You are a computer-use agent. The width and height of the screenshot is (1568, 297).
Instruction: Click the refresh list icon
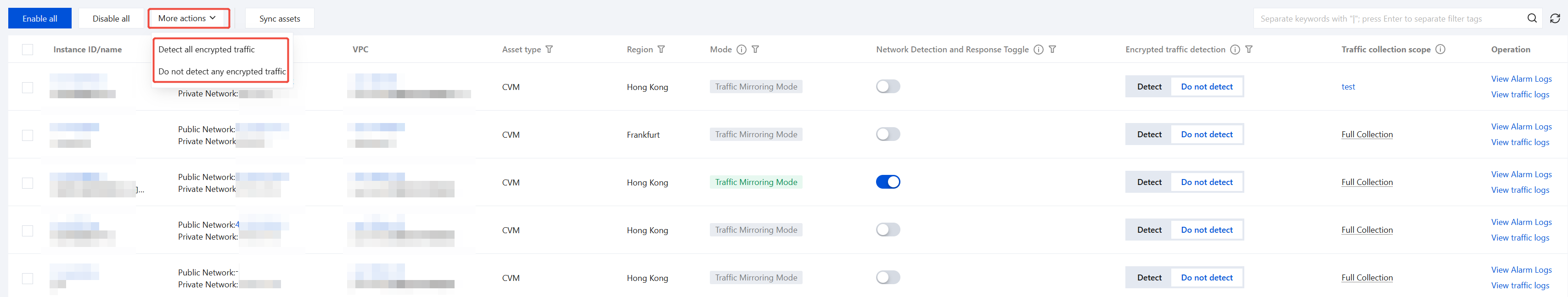pyautogui.click(x=1555, y=18)
